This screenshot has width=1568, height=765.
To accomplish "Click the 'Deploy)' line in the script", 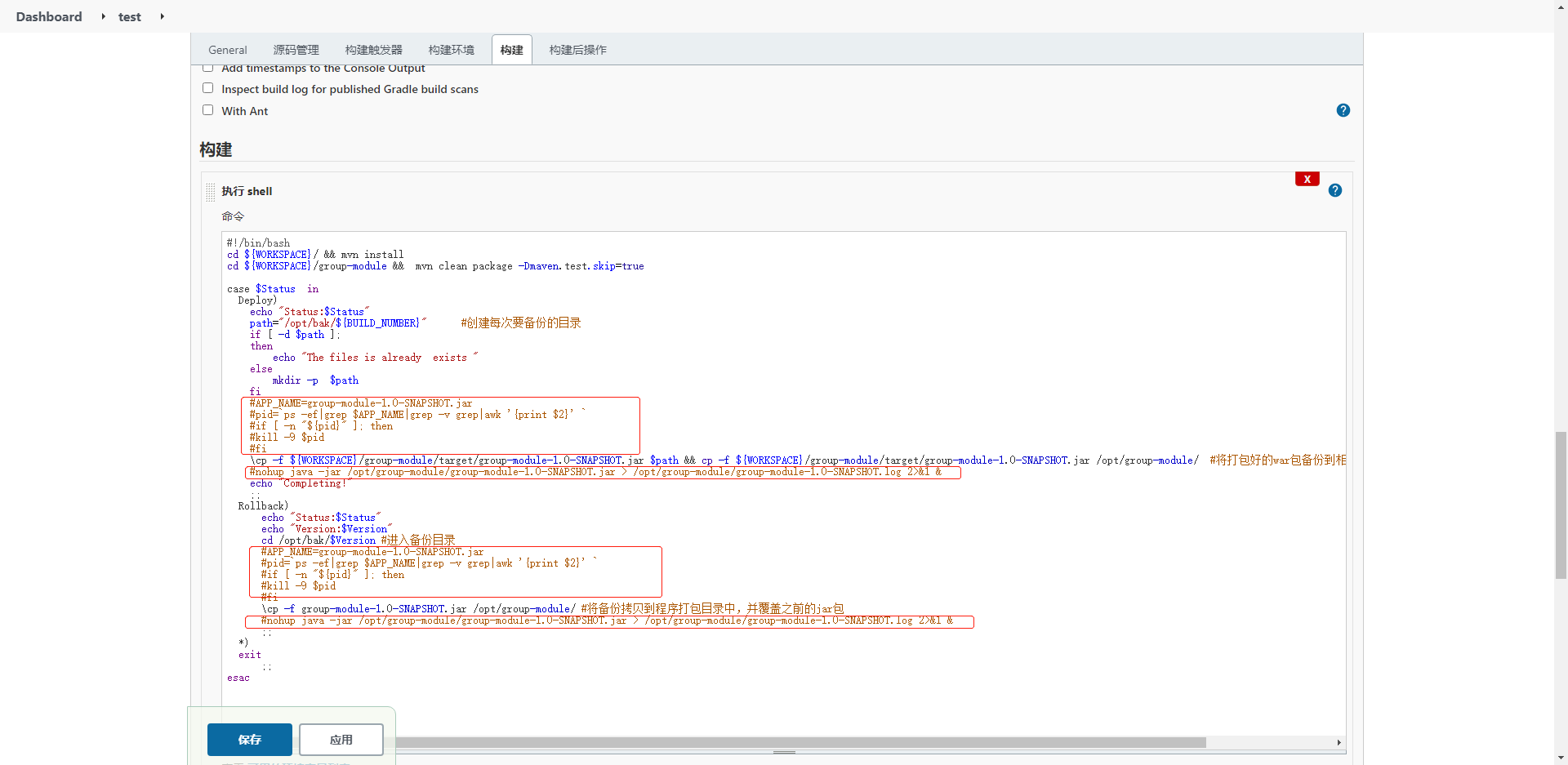I will click(x=257, y=300).
